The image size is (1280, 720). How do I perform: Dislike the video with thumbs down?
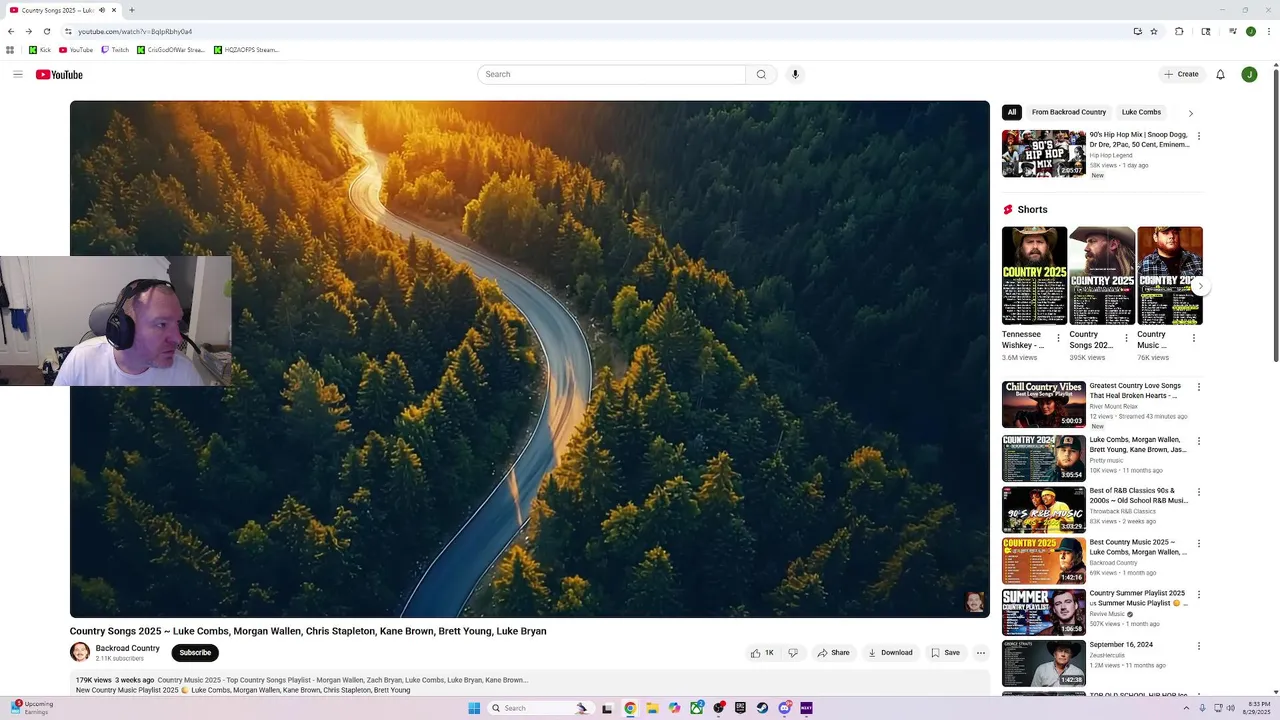pos(793,653)
